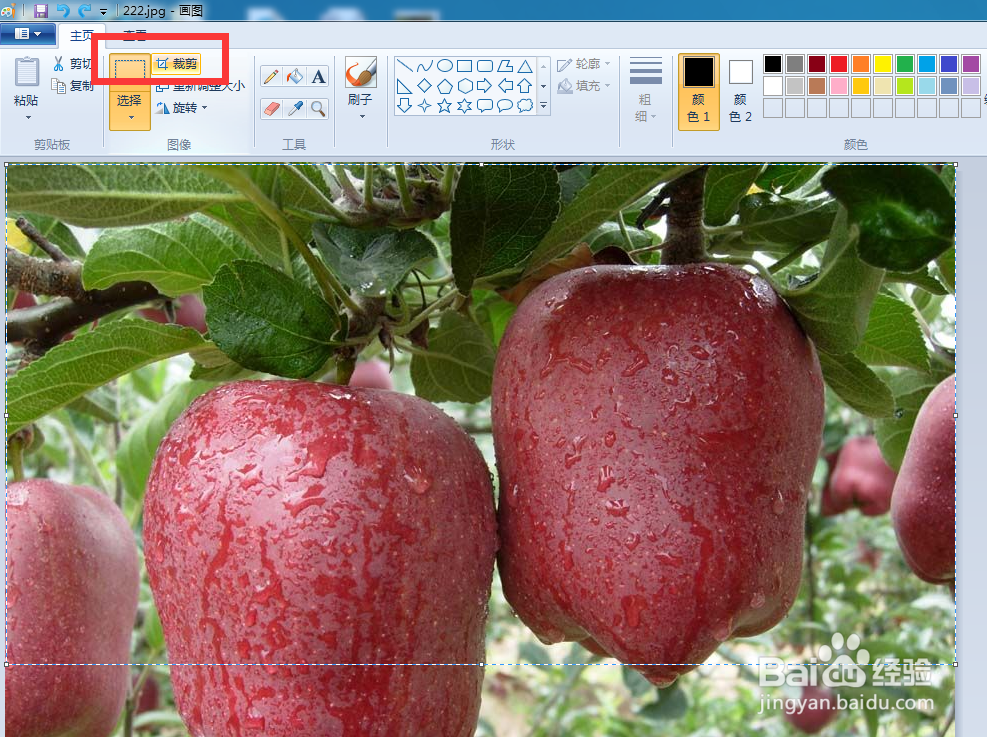This screenshot has height=737, width=987.
Task: Pick the Six-point star shape
Action: point(465,106)
